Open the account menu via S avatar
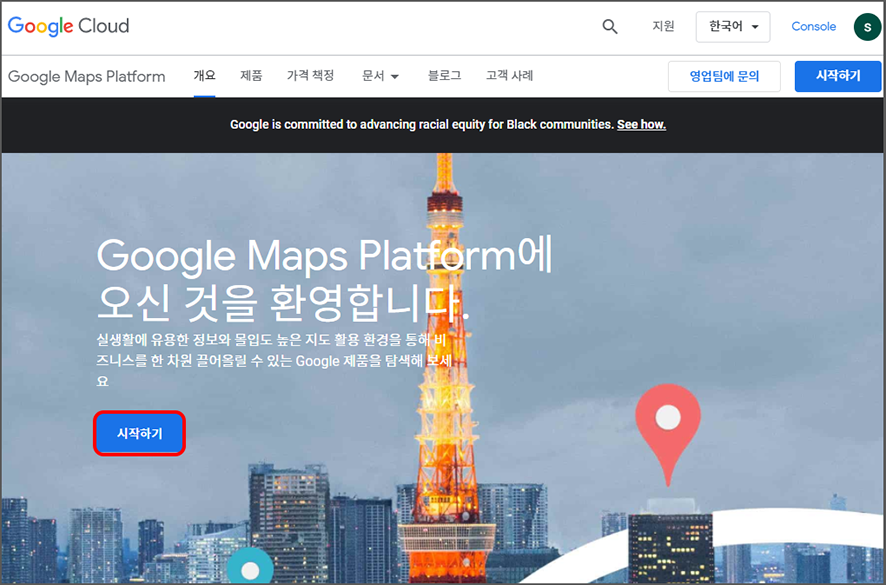Screen dimensions: 886x585 coord(866,27)
